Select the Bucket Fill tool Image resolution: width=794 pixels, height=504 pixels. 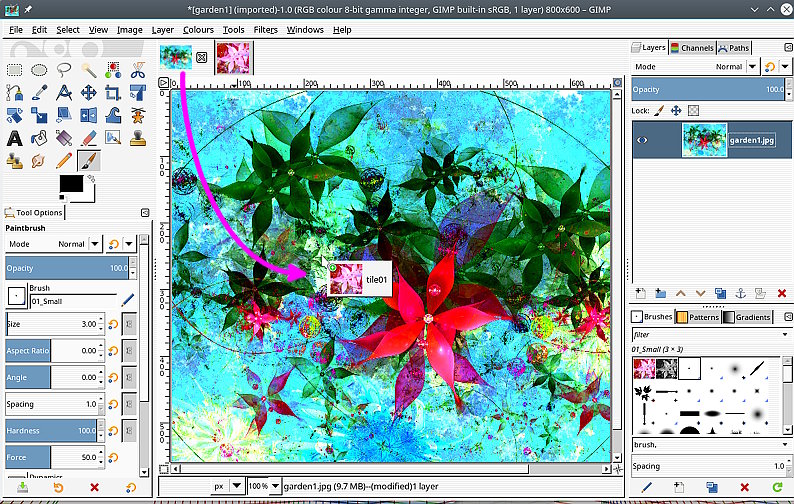(x=39, y=138)
